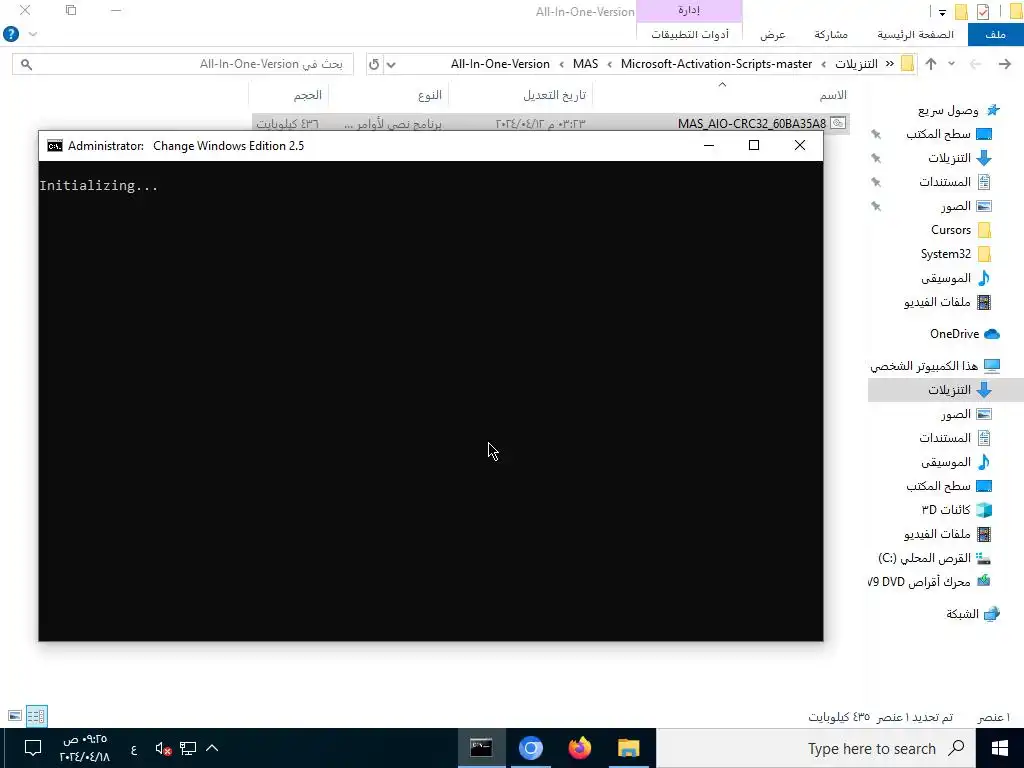Viewport: 1024px width, 768px height.
Task: Refresh the folder view
Action: pos(374,64)
